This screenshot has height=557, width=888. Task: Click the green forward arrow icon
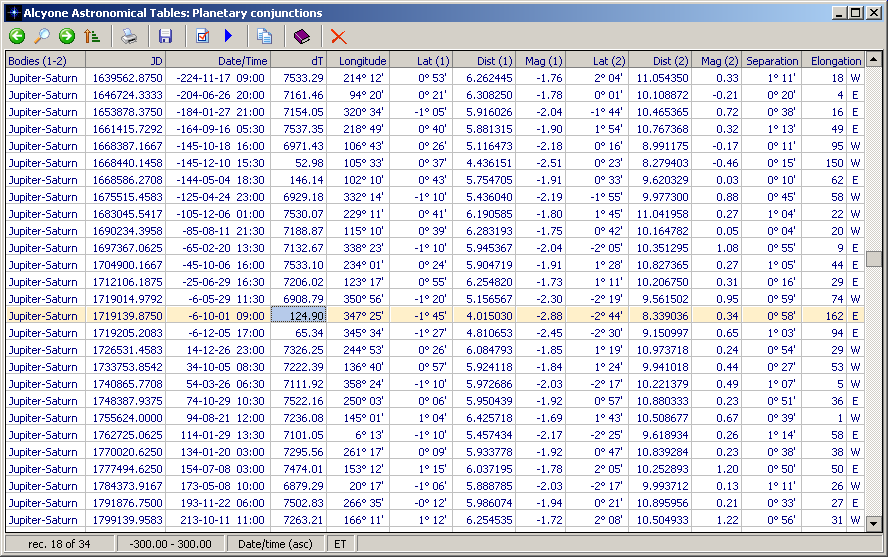67,37
